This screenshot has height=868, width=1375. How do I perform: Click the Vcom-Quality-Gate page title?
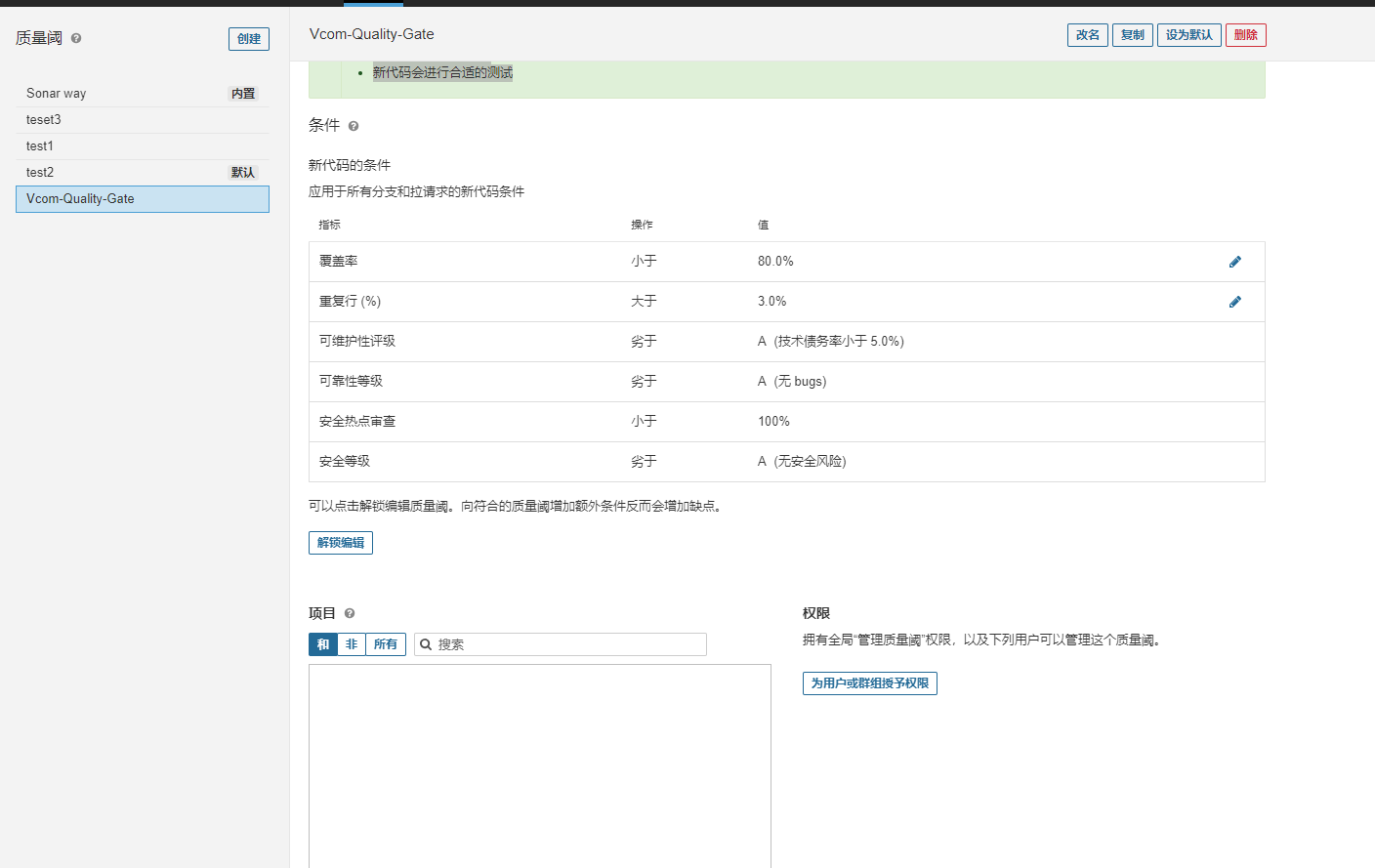[x=372, y=34]
